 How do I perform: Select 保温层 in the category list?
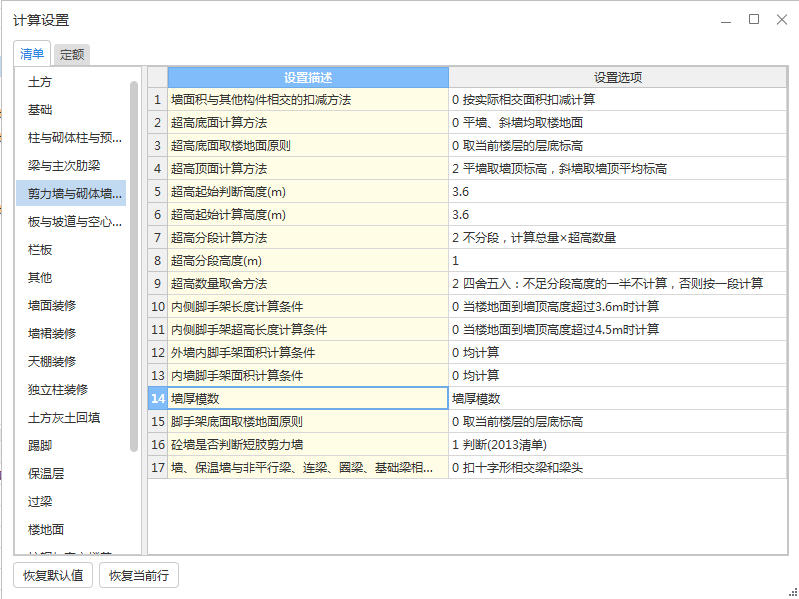click(71, 474)
